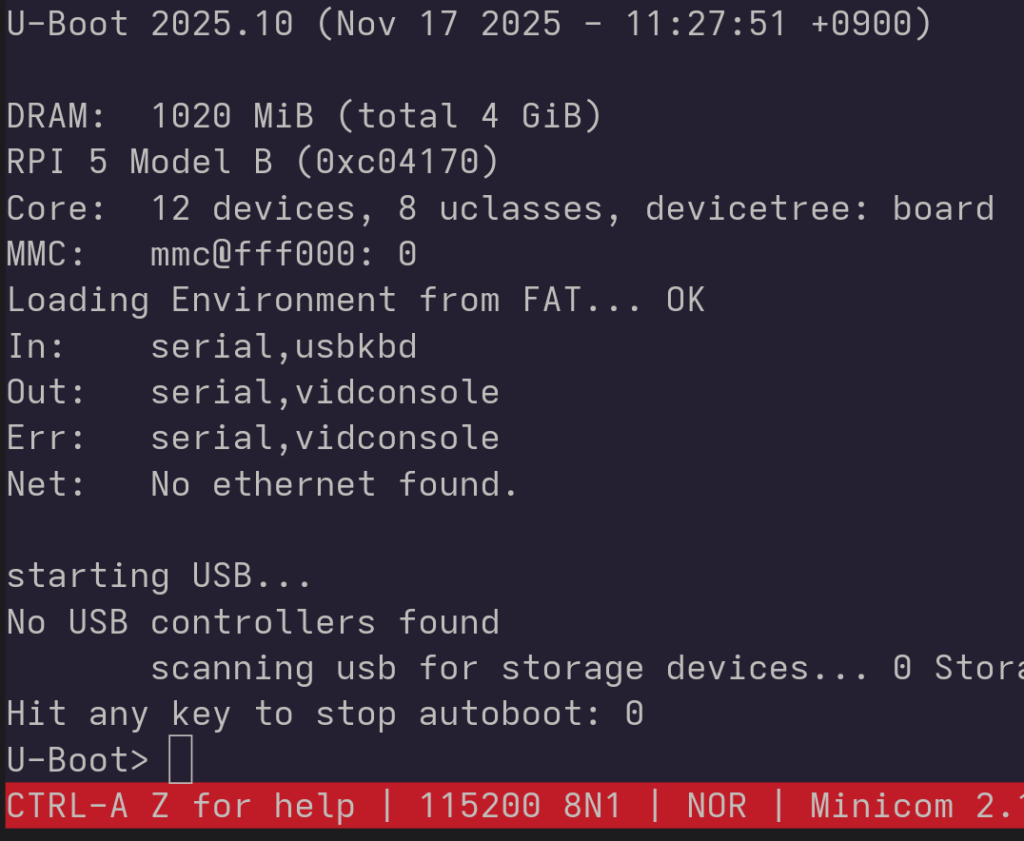Click the "No USB controllers found" message
Screen dimensions: 1024x841
pos(252,622)
